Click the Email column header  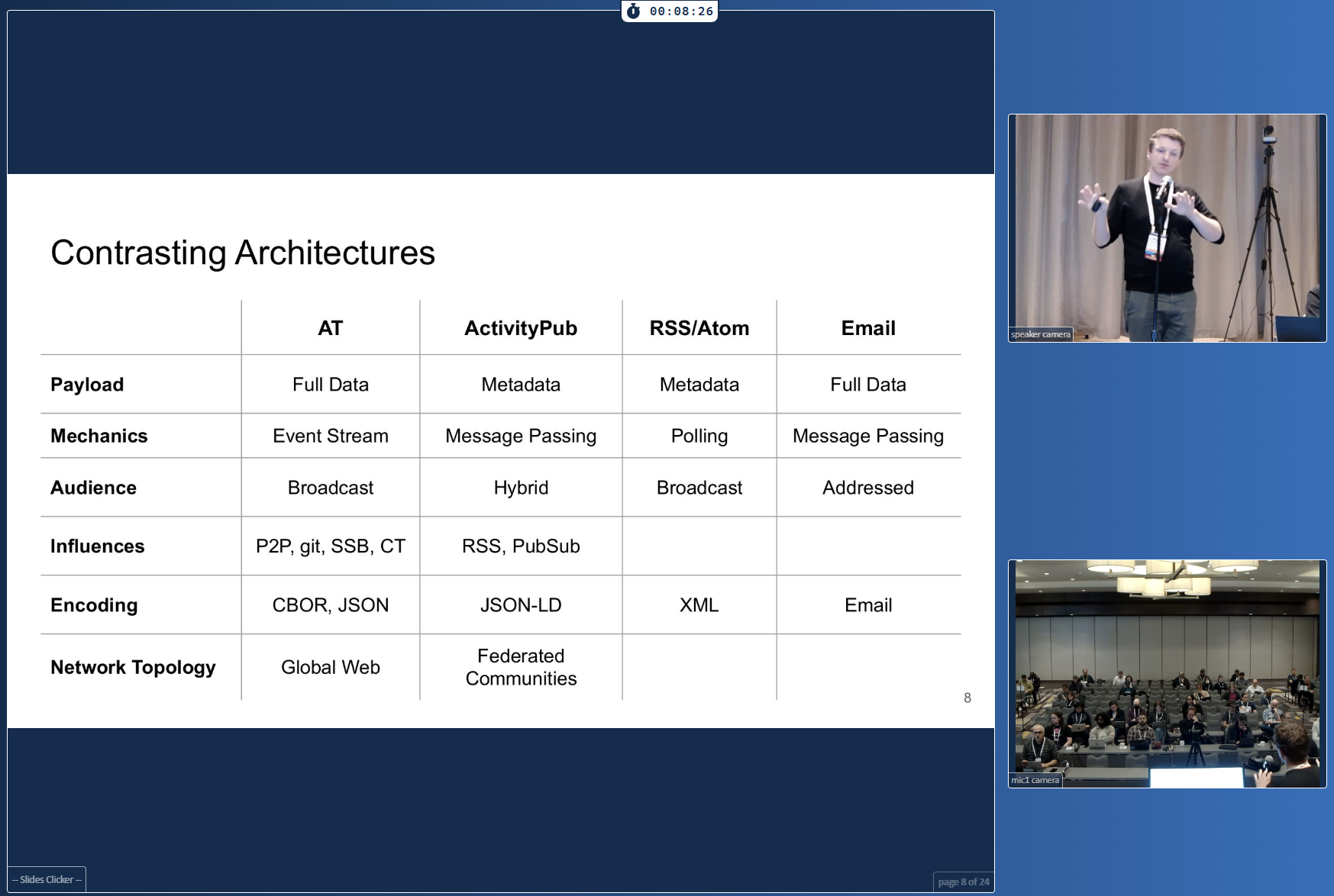coord(868,328)
